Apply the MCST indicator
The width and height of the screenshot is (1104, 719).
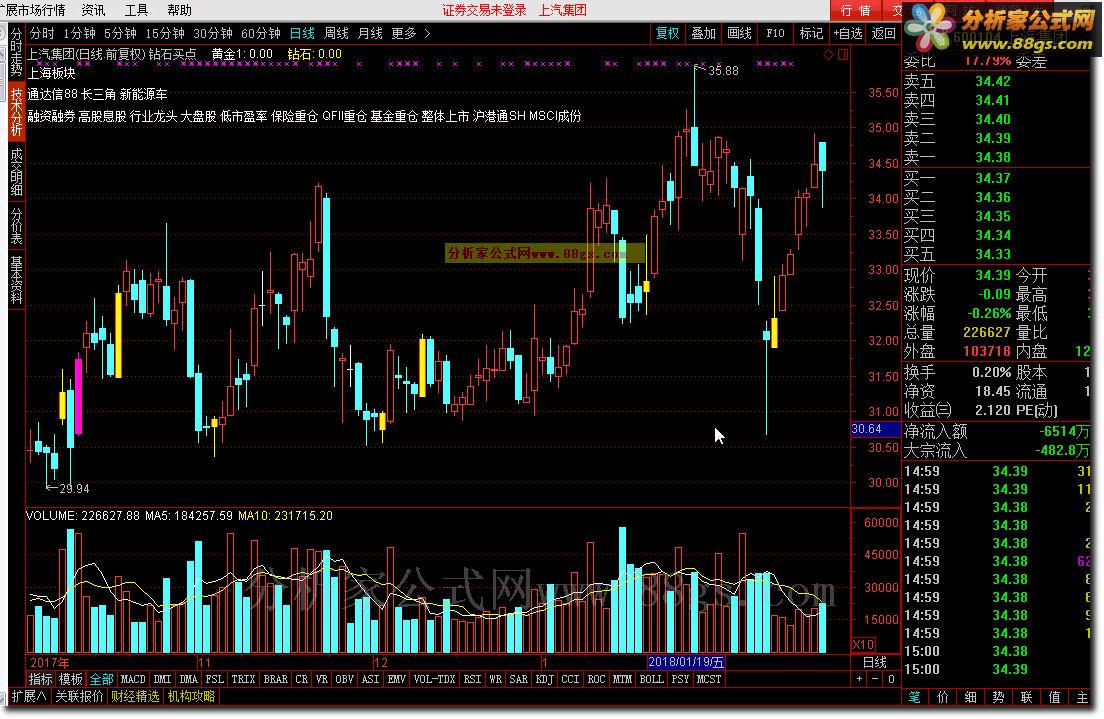click(709, 679)
